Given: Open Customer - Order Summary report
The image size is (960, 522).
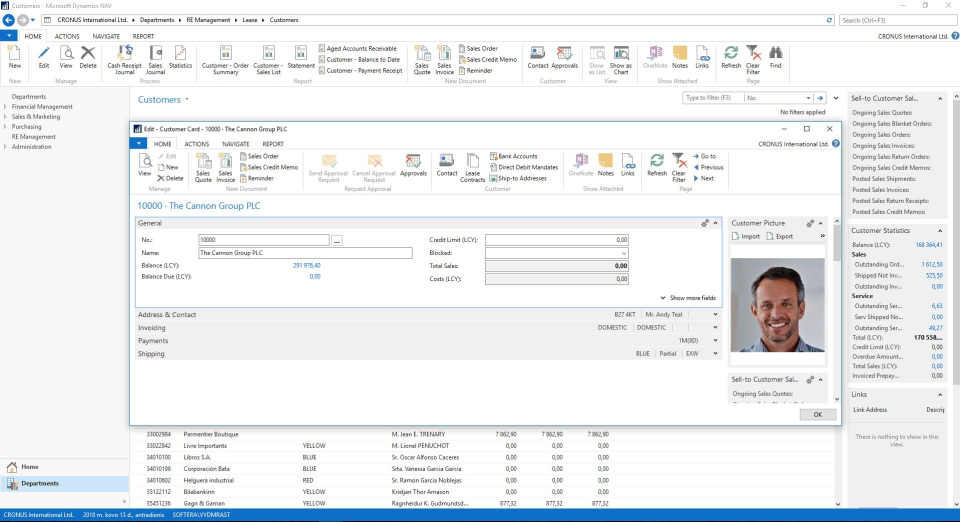Looking at the screenshot, I should [x=225, y=60].
